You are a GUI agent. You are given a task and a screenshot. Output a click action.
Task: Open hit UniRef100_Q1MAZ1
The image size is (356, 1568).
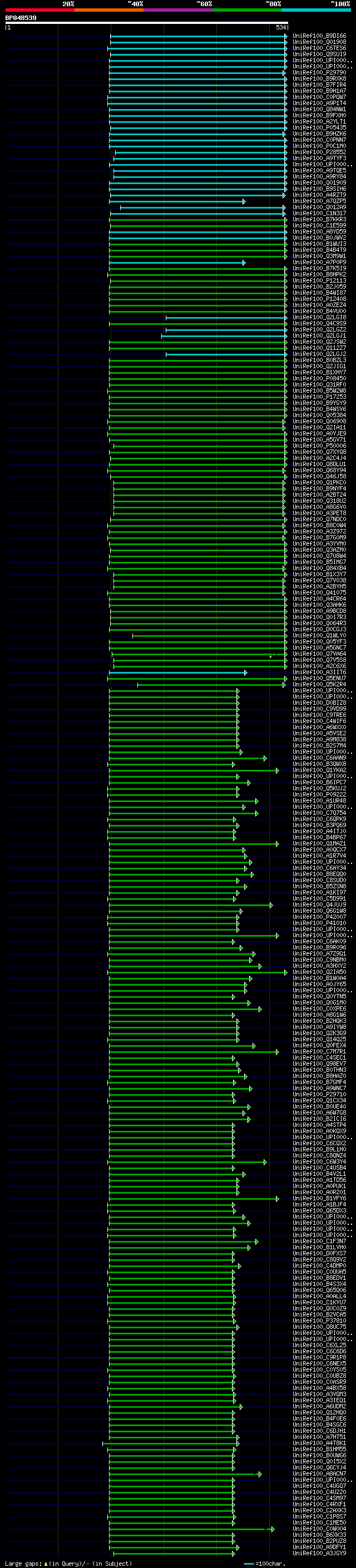319,844
